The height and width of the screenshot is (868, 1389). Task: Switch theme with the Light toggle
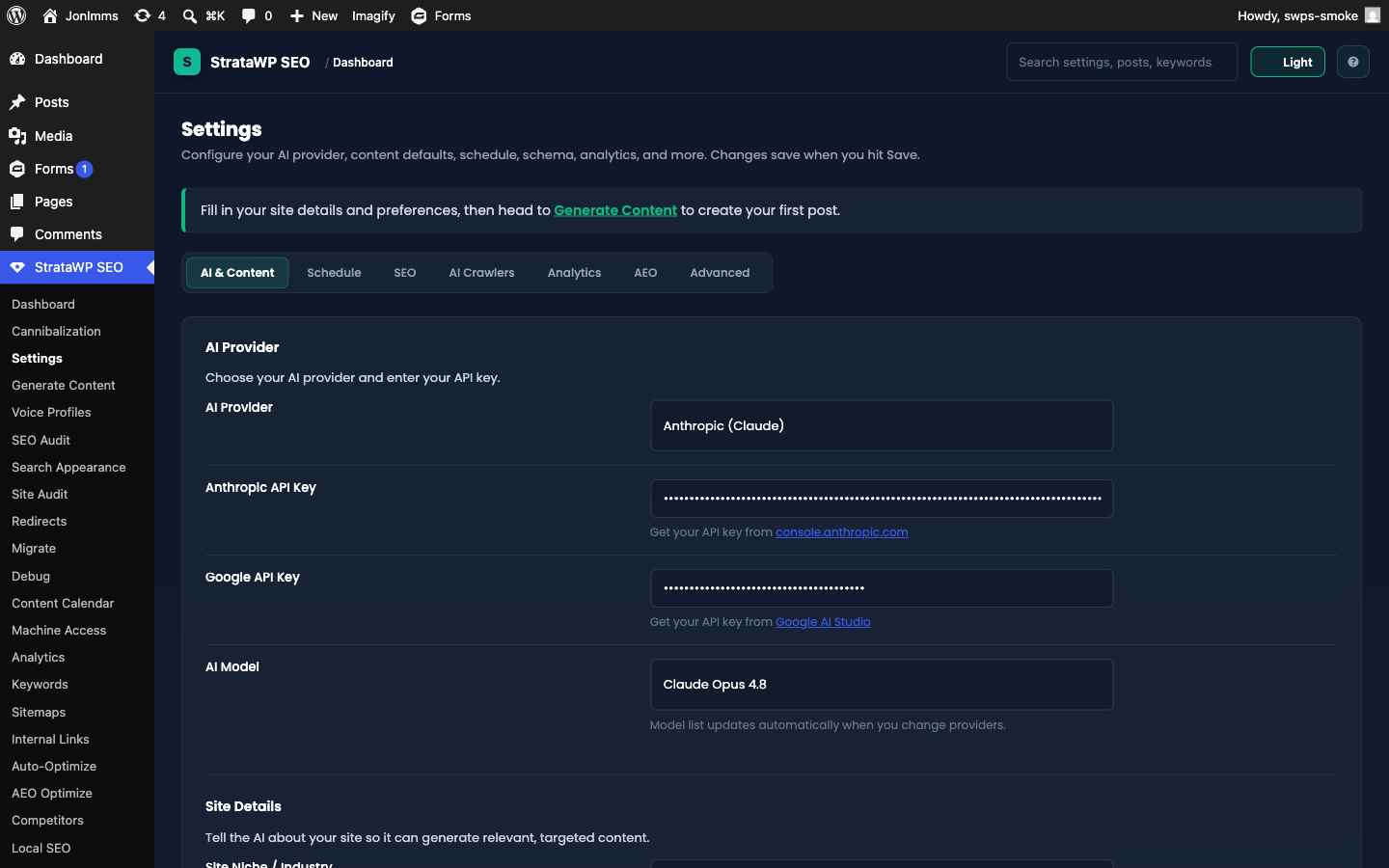(1288, 62)
